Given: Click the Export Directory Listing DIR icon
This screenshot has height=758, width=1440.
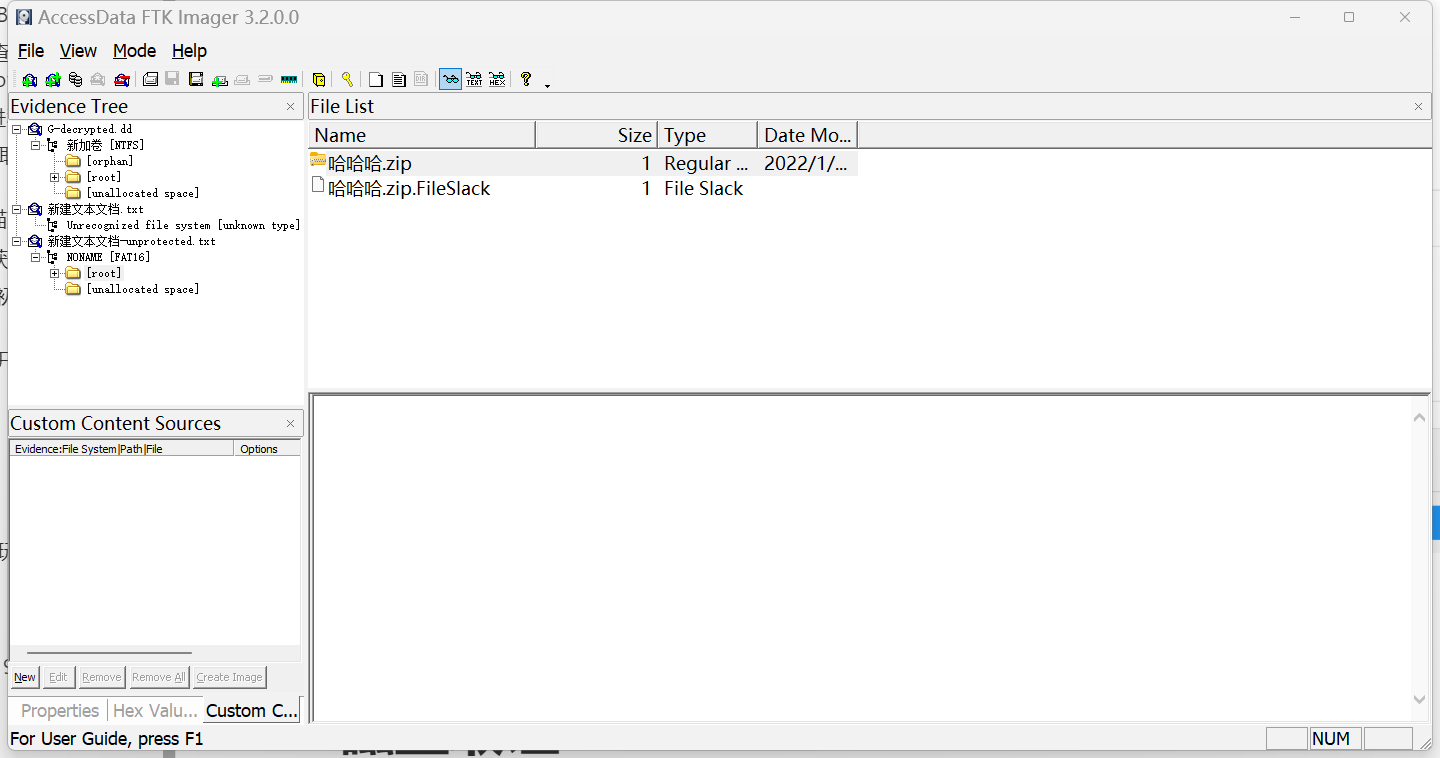Looking at the screenshot, I should tap(421, 80).
